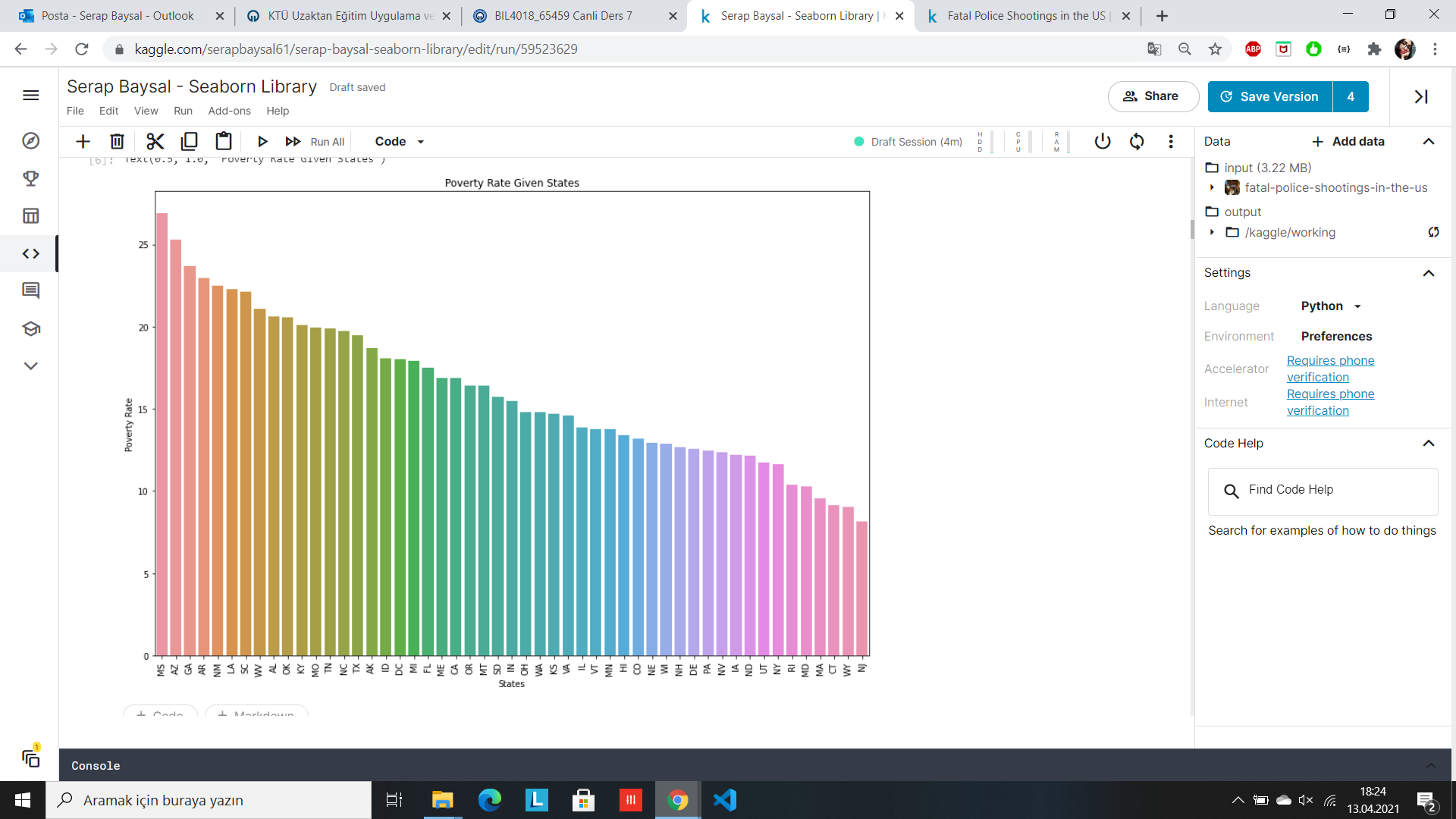1456x819 pixels.
Task: Click the power icon to stop the session
Action: point(1102,141)
